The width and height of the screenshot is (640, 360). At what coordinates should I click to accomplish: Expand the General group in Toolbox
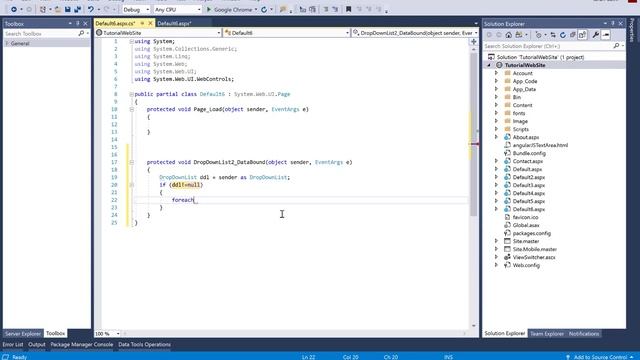(7, 43)
